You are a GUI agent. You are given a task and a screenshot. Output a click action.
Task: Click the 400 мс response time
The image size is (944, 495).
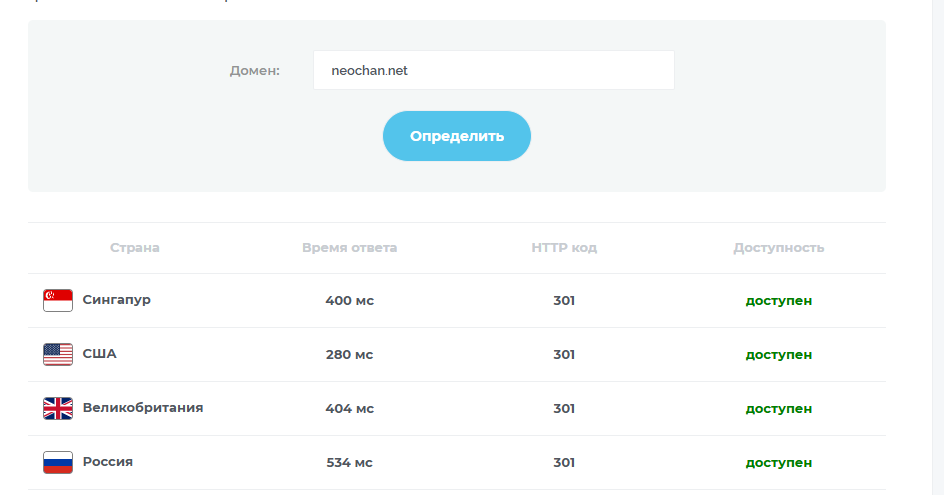pos(349,301)
